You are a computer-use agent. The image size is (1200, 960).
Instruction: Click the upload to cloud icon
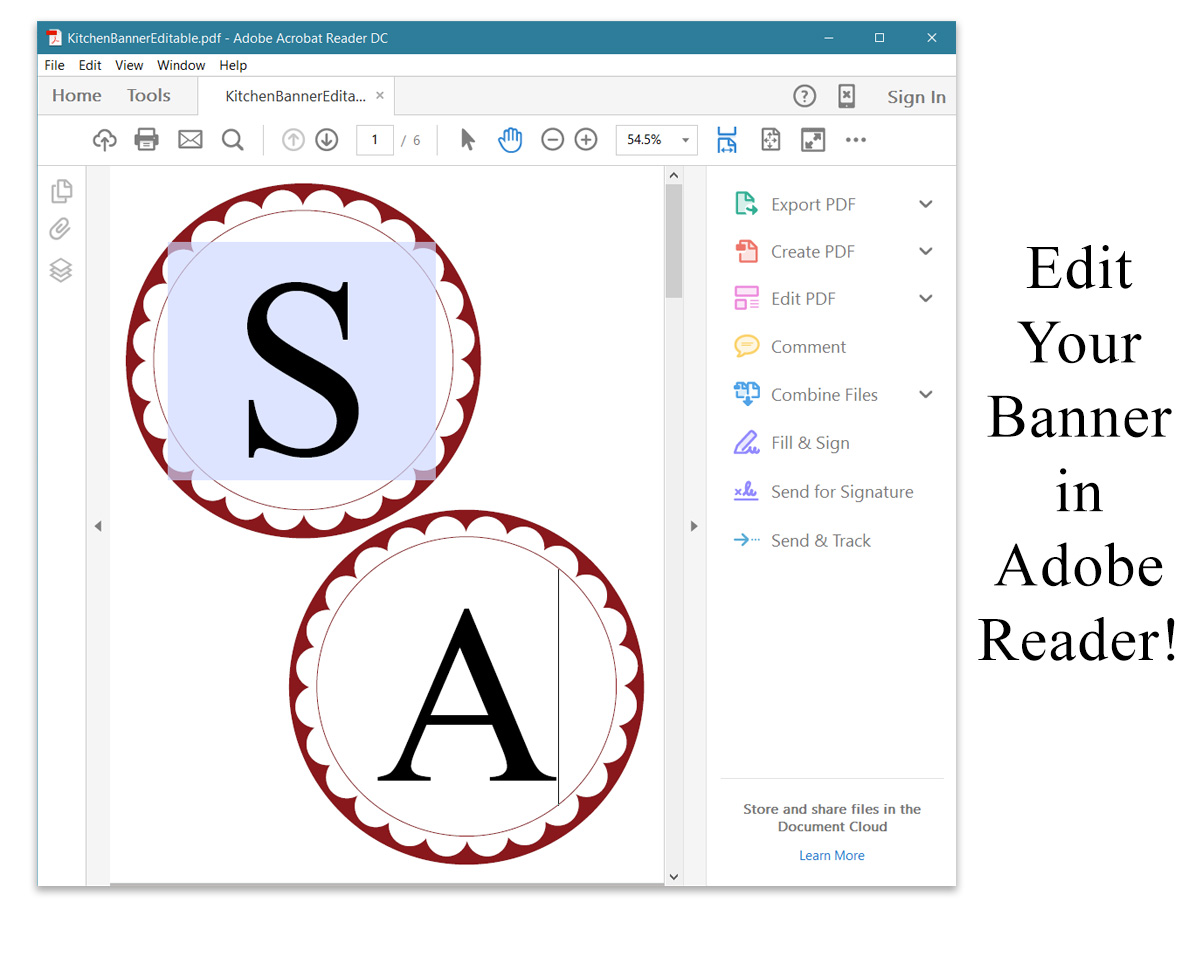(x=105, y=140)
